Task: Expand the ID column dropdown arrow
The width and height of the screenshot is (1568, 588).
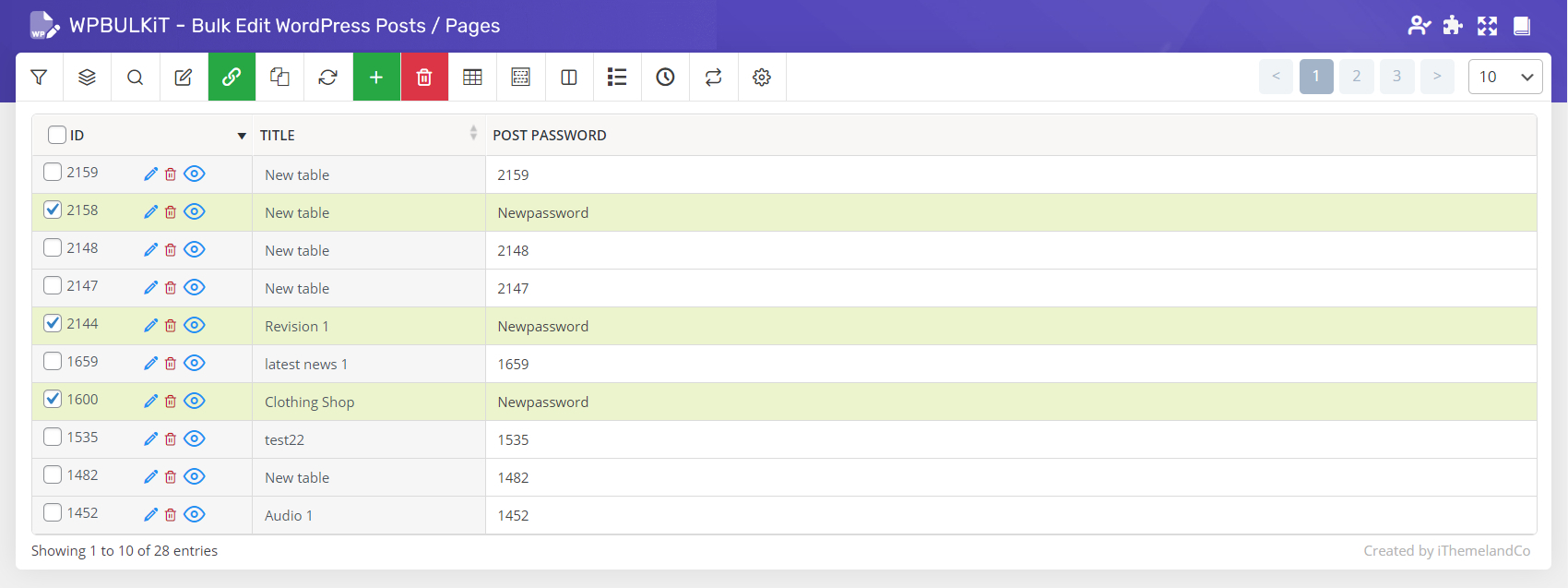Action: (242, 136)
